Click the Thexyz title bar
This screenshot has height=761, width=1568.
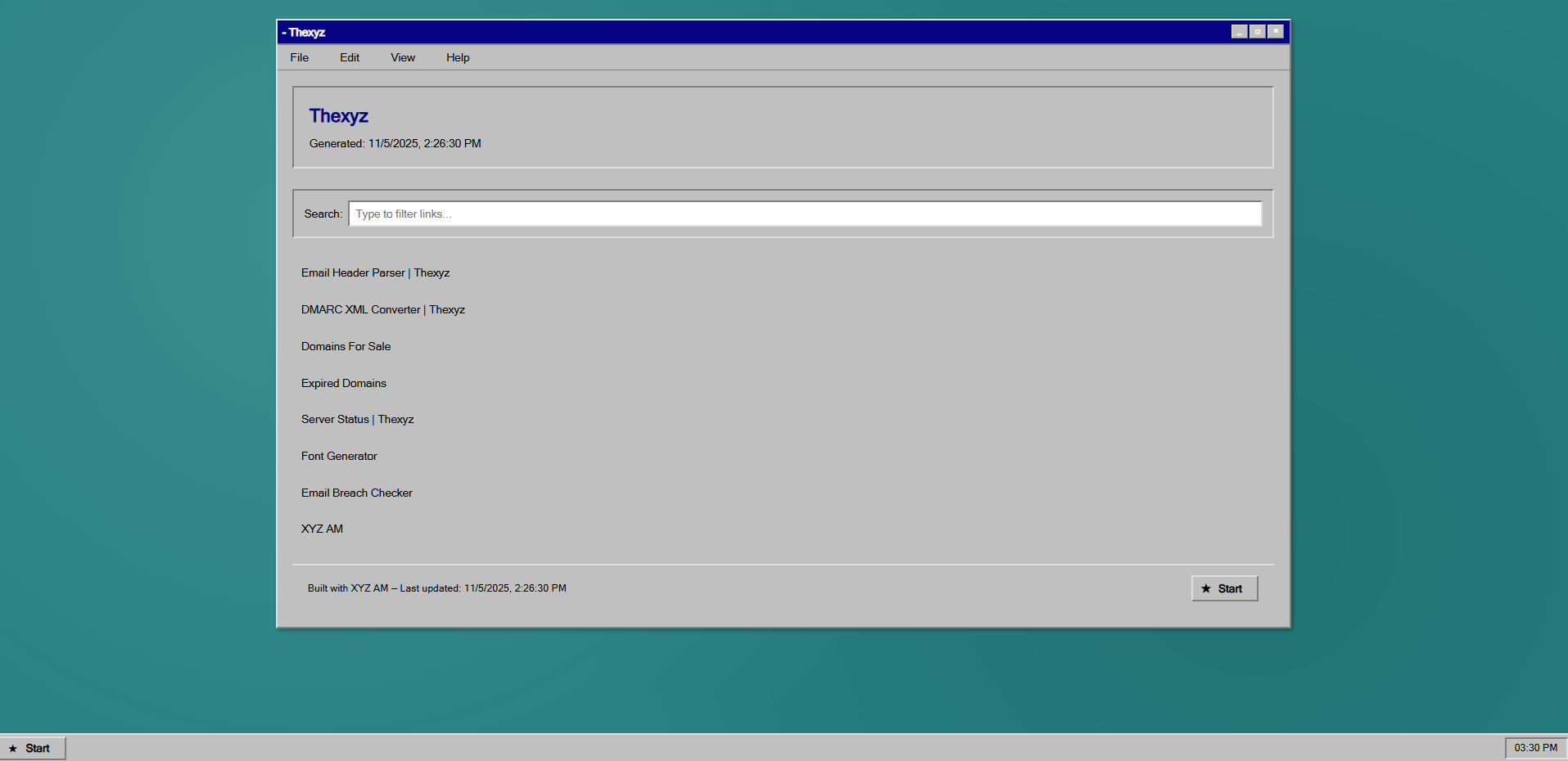pos(737,32)
